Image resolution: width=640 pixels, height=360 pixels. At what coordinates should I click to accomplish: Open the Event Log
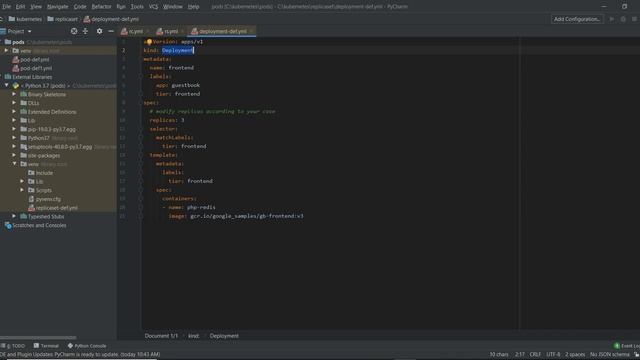click(627, 346)
